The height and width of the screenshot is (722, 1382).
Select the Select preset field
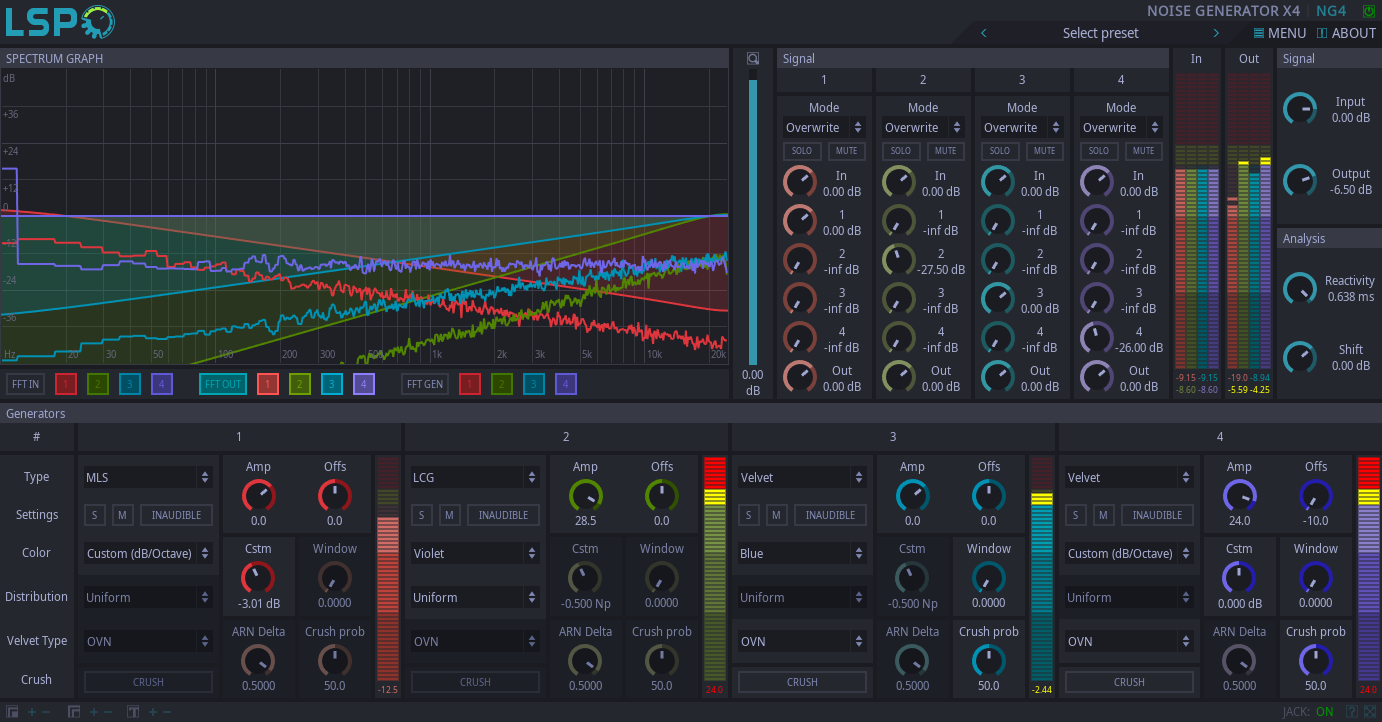[1100, 33]
